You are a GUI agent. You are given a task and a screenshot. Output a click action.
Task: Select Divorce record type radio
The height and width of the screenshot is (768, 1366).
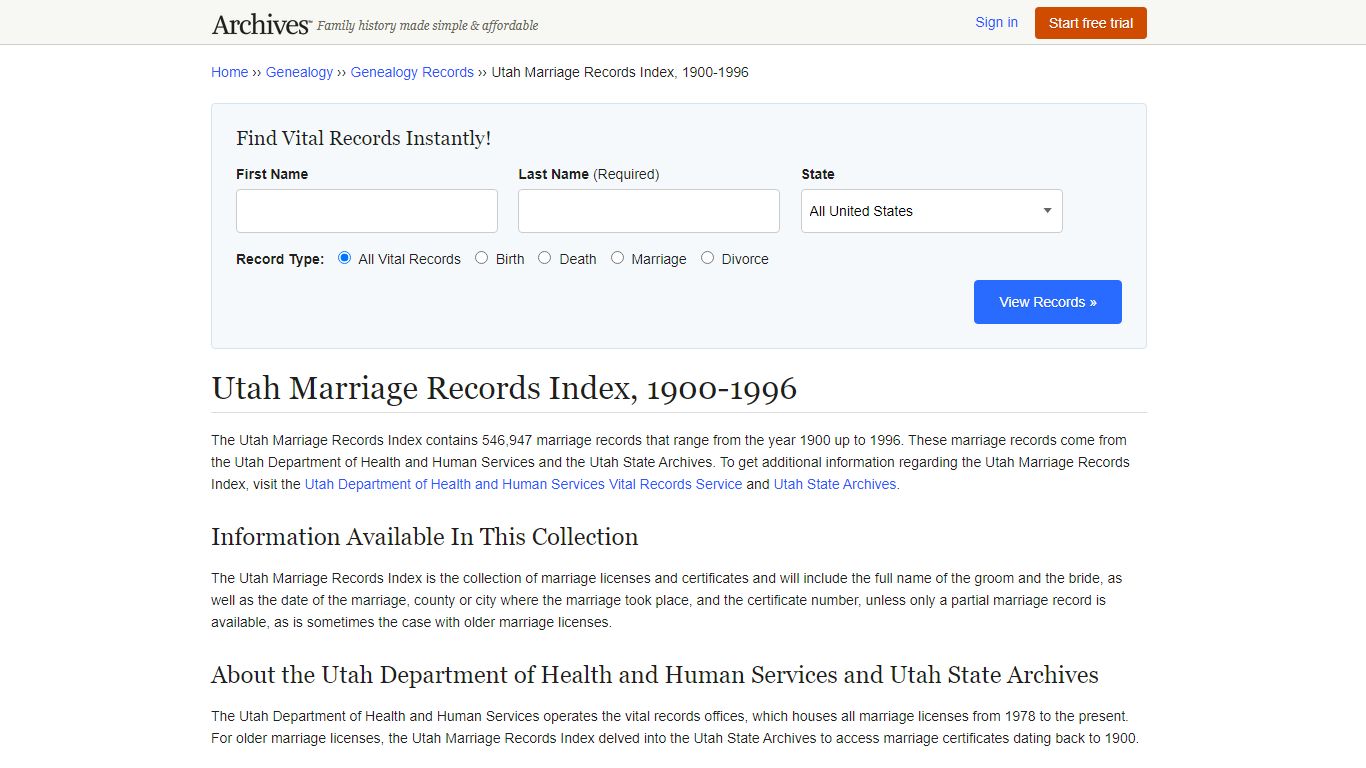(x=708, y=258)
